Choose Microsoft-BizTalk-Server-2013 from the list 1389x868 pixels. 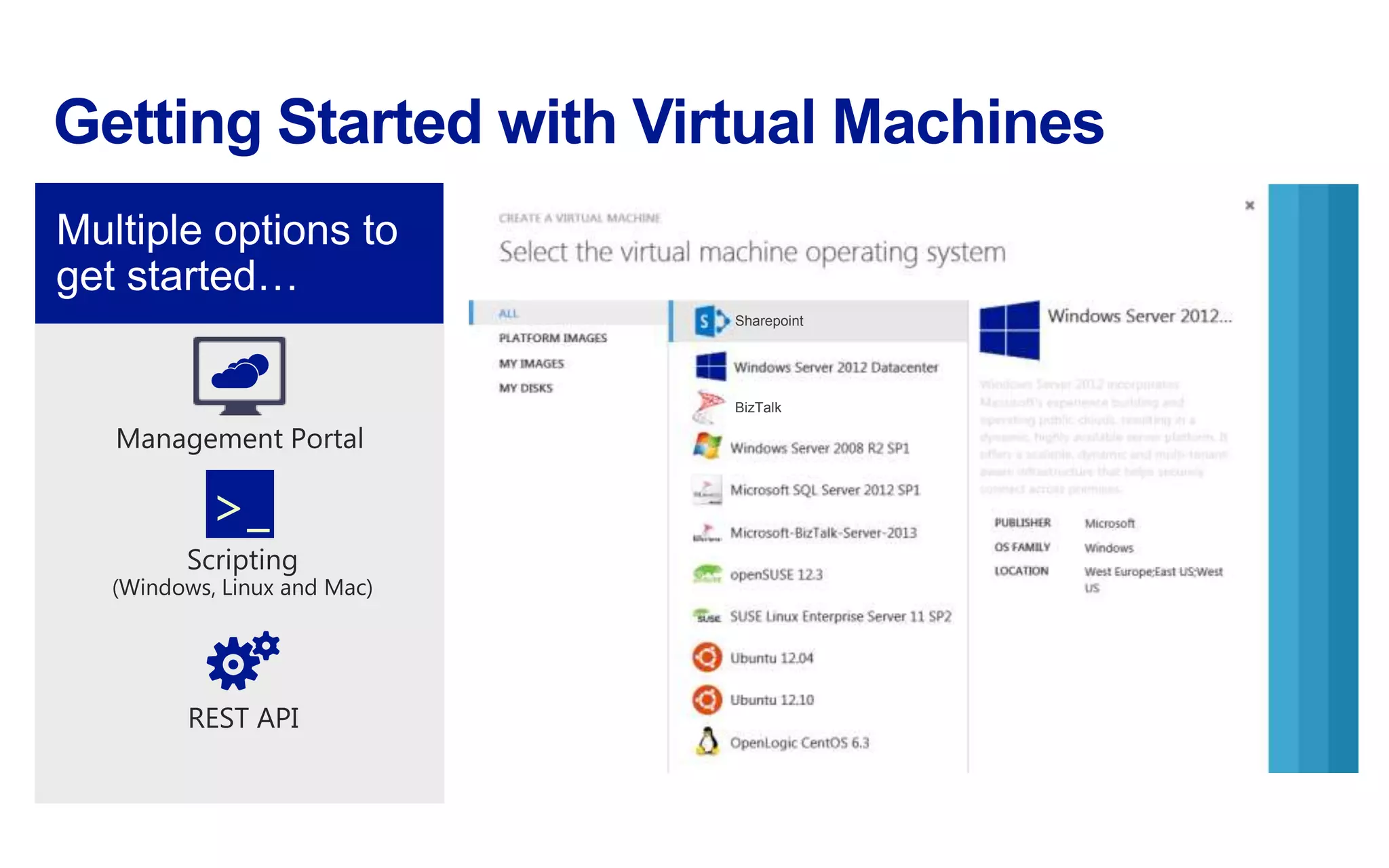tap(823, 533)
